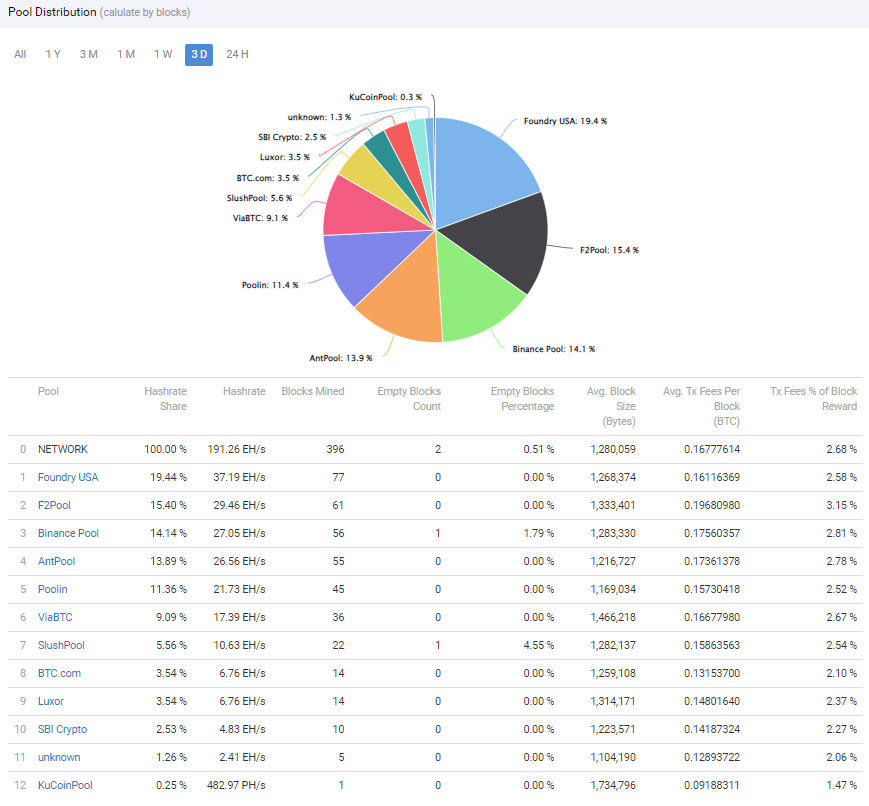Screen dimensions: 869x806
Task: Click the Hashrate Share column header
Action: [165, 399]
